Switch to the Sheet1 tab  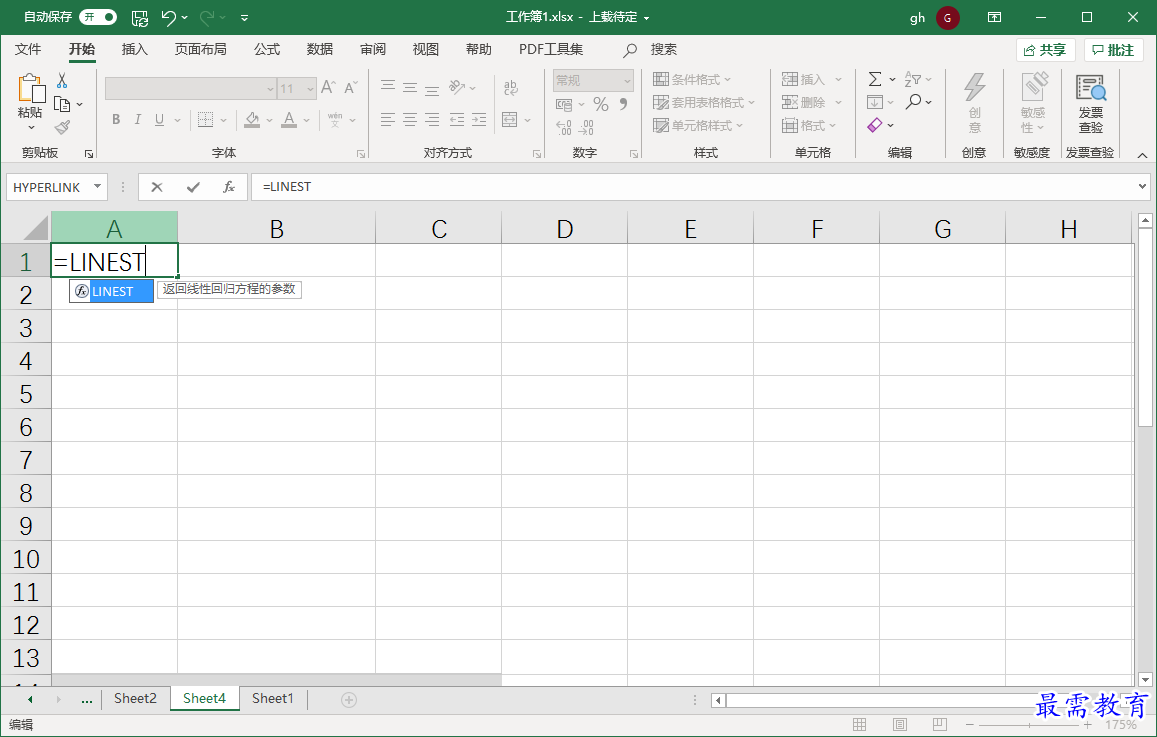click(272, 698)
